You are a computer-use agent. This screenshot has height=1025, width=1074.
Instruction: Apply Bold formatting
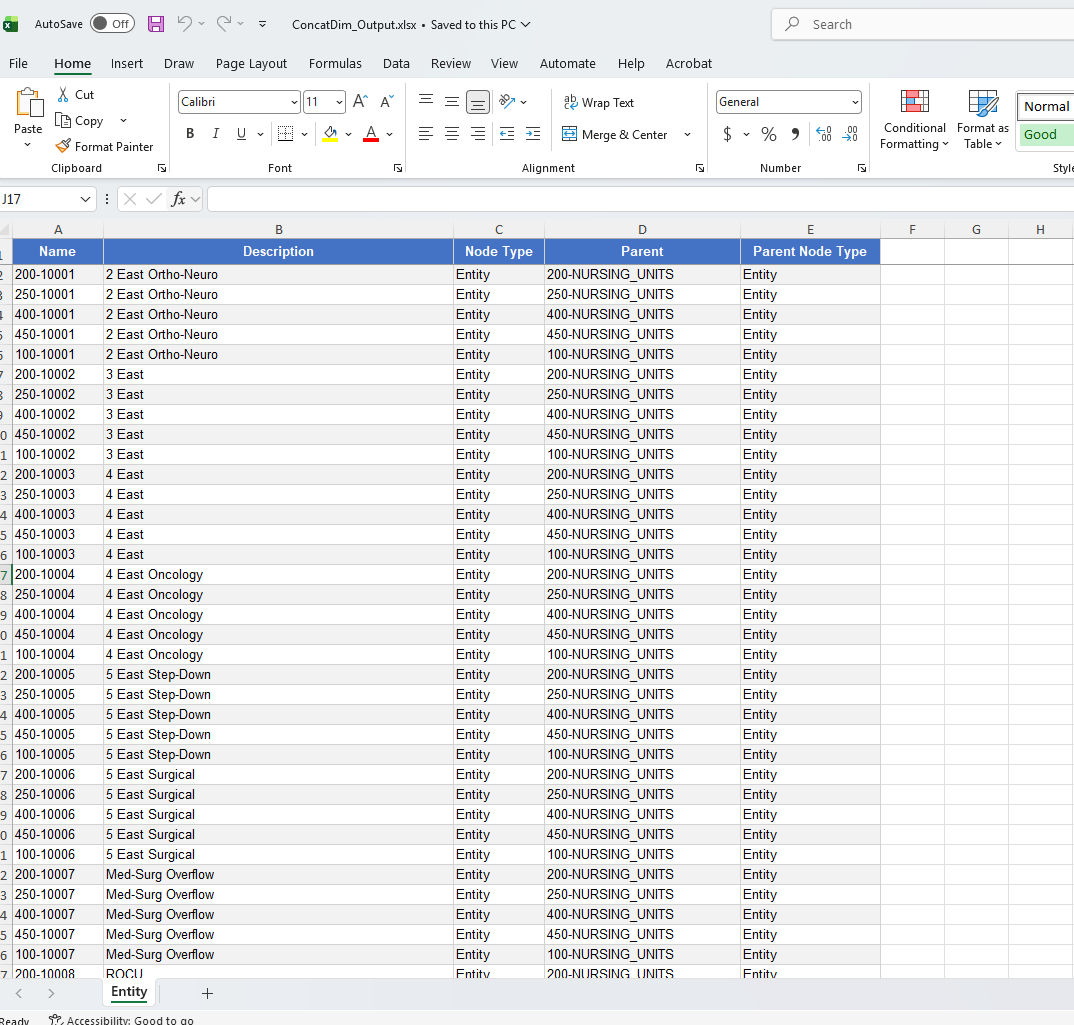tap(190, 134)
